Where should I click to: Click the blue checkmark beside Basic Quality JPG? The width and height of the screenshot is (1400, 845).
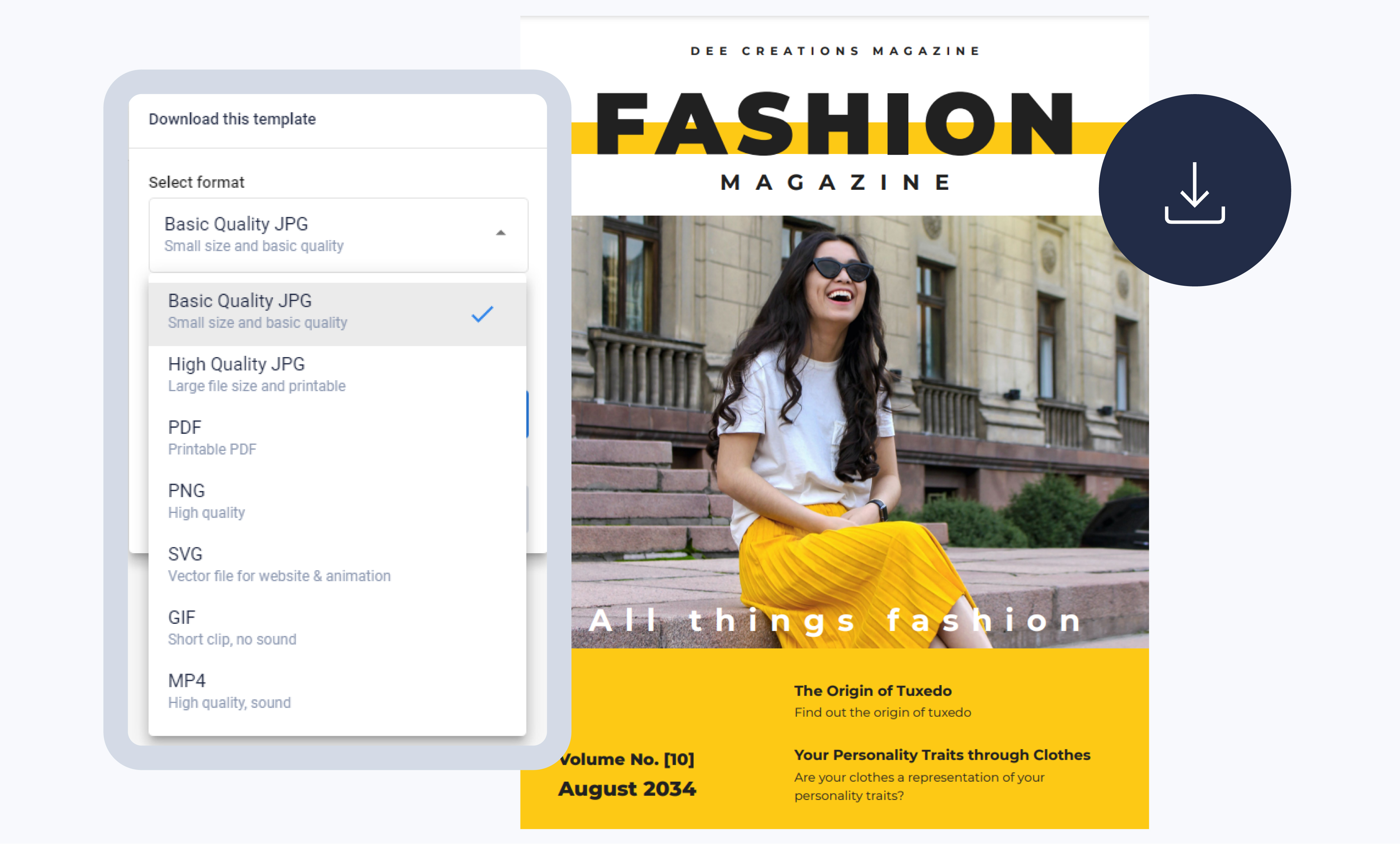click(x=482, y=314)
